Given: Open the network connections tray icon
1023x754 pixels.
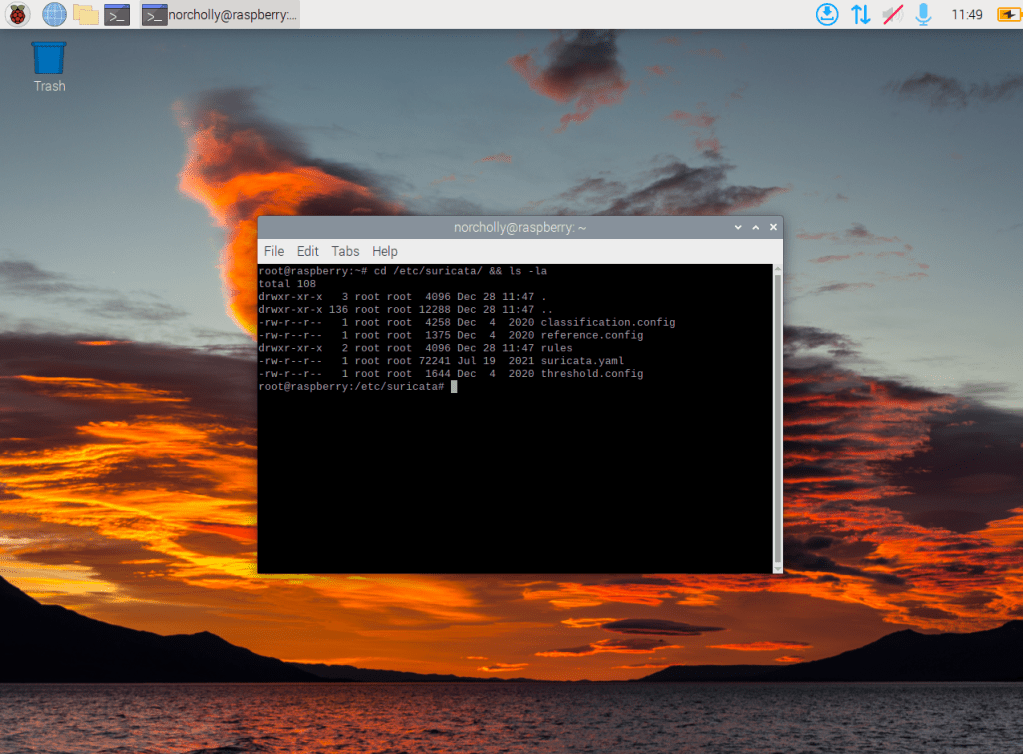Looking at the screenshot, I should click(860, 14).
